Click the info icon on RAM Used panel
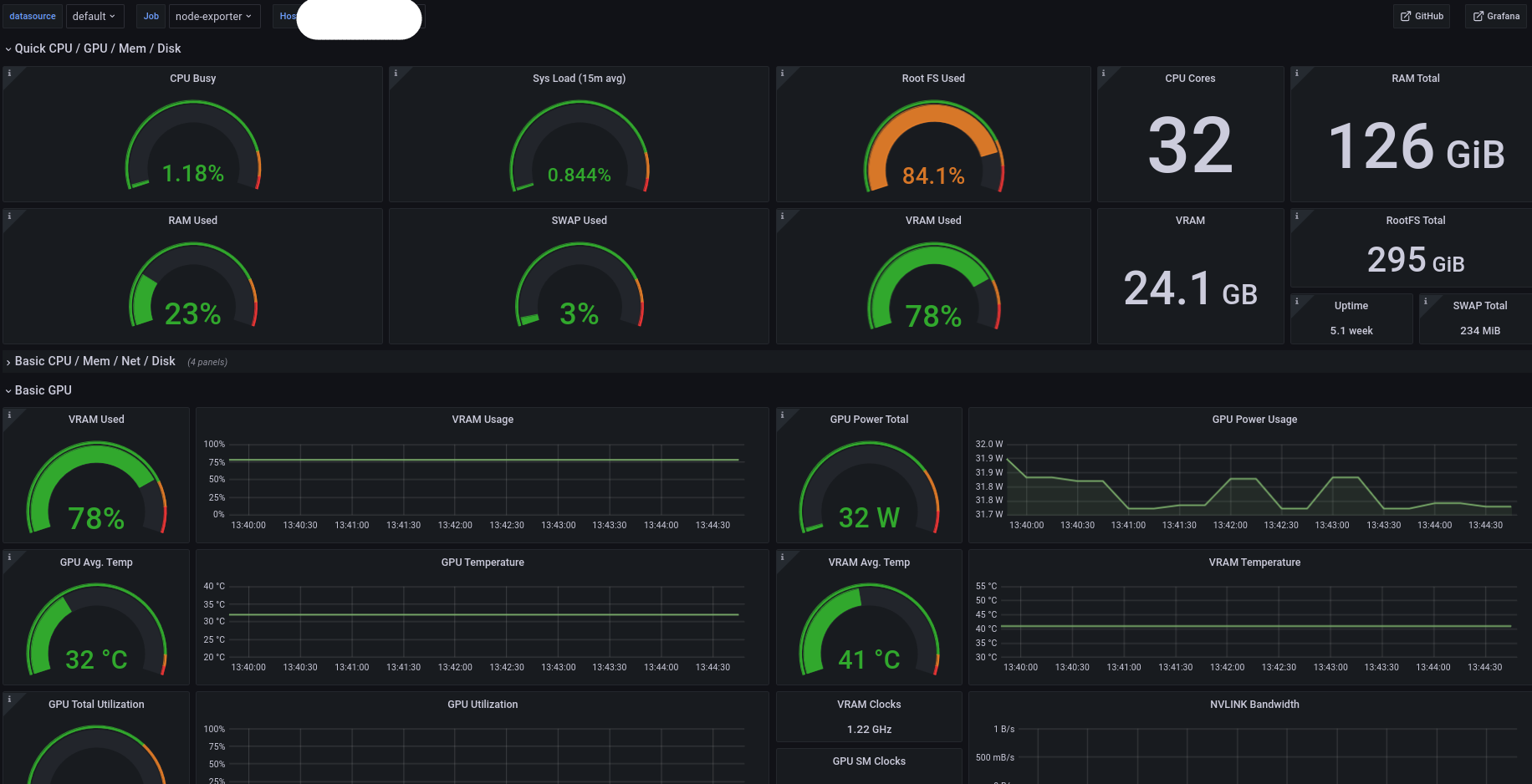1532x784 pixels. pyautogui.click(x=9, y=216)
